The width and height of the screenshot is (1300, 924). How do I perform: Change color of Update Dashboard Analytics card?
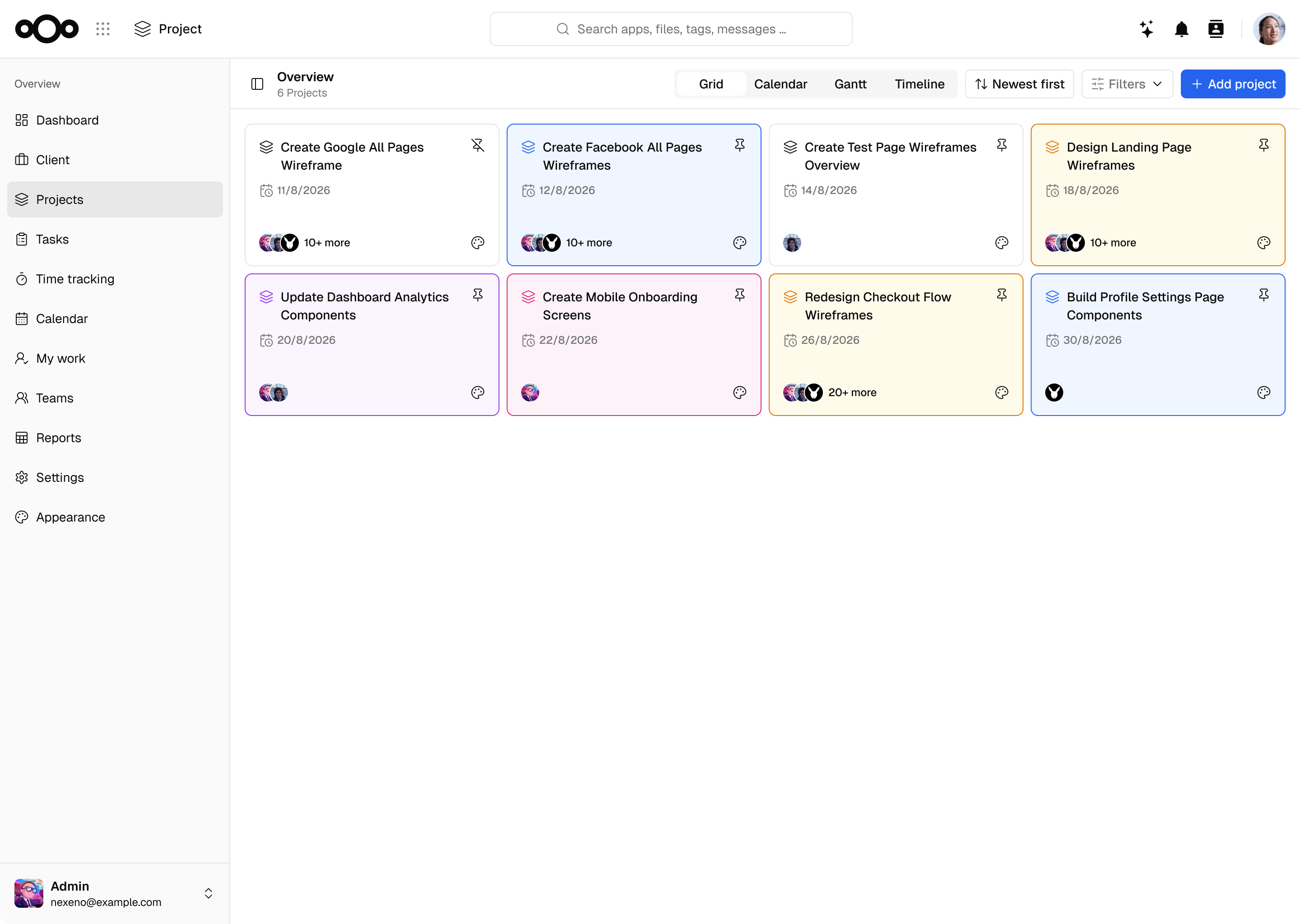click(x=478, y=393)
